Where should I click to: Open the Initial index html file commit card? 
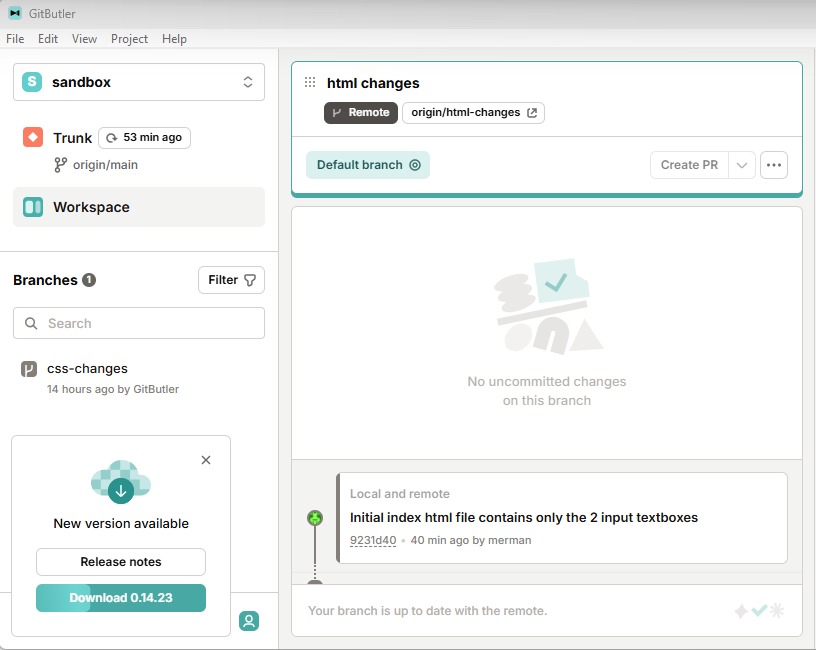(x=562, y=518)
